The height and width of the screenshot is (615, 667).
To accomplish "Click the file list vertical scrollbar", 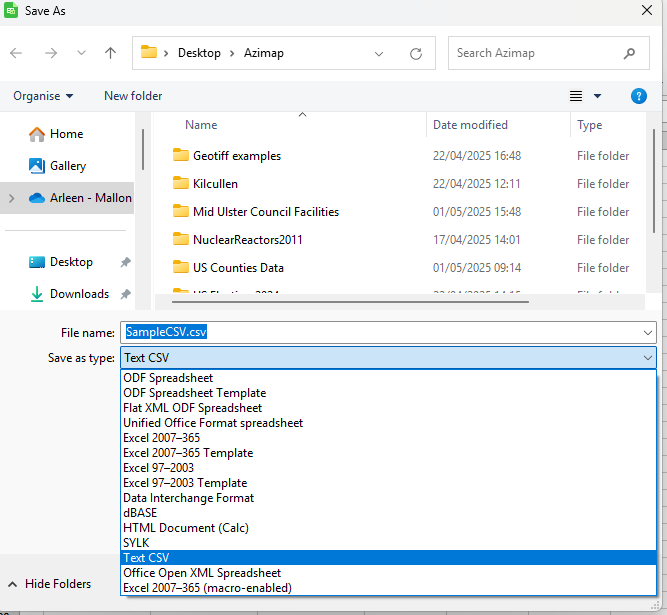I will click(654, 181).
